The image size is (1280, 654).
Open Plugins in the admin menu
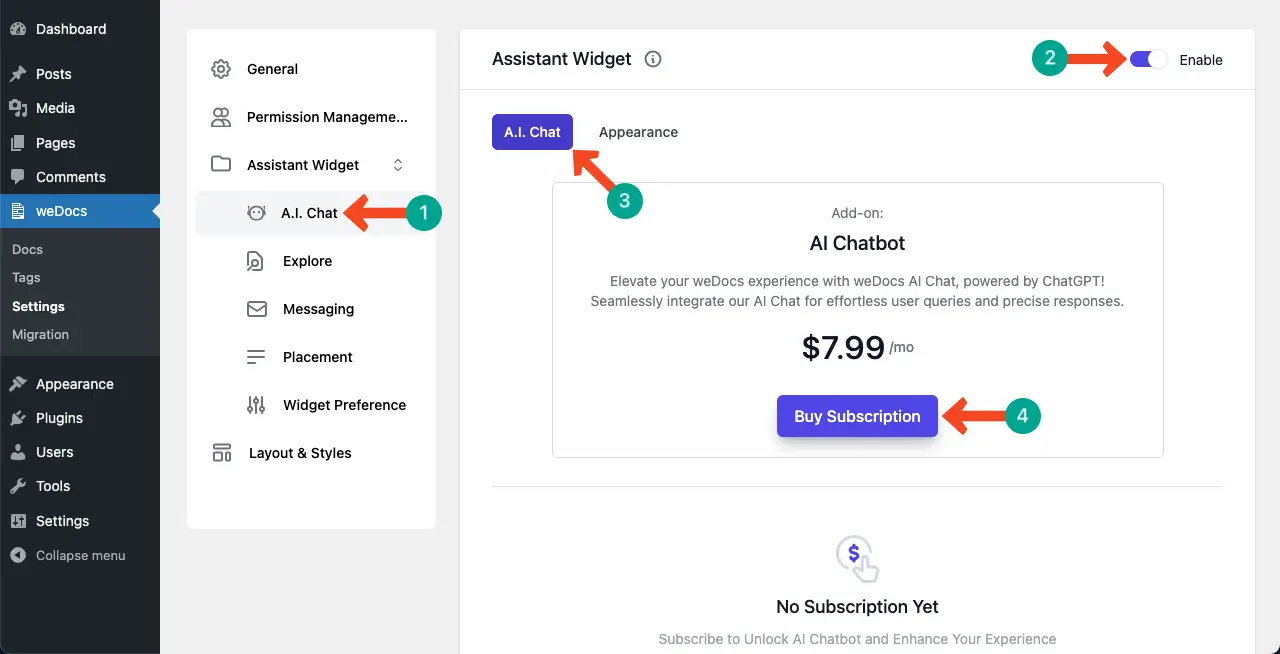pyautogui.click(x=59, y=418)
